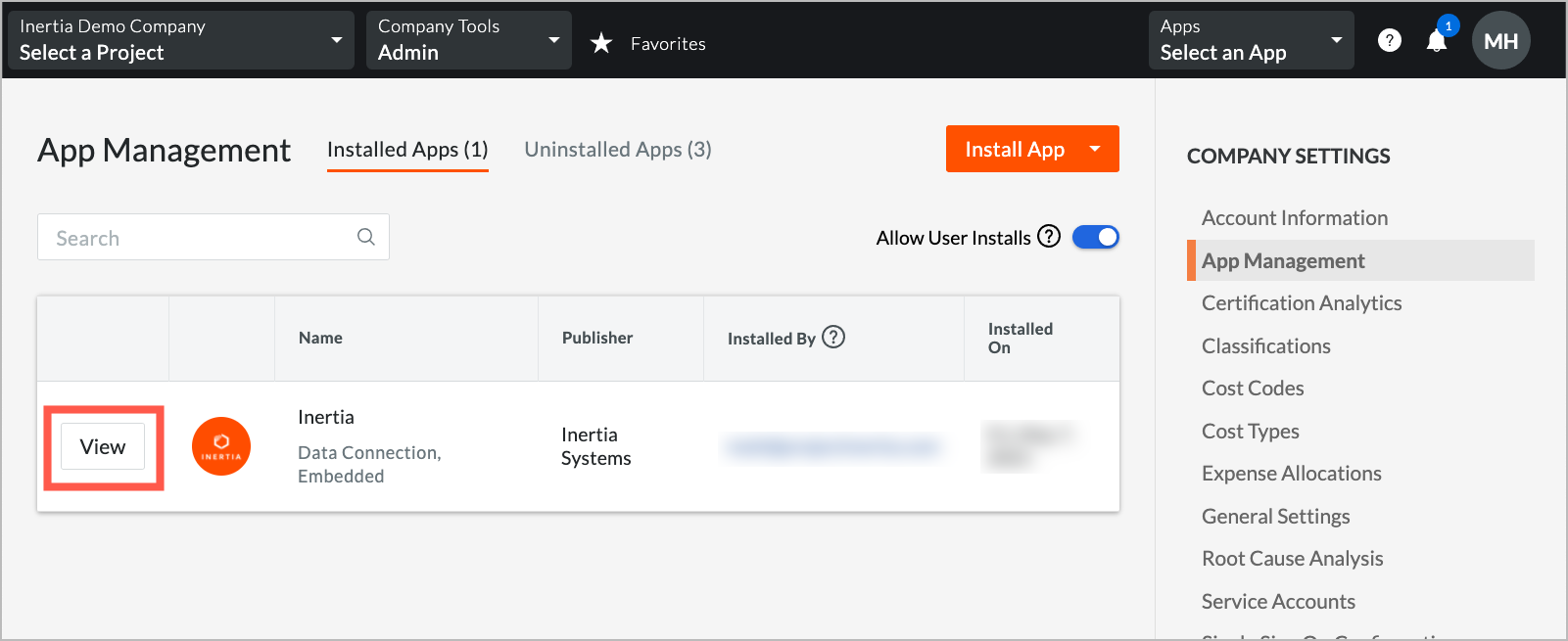The width and height of the screenshot is (1568, 641).
Task: Click the Installed On column header
Action: coord(1021,338)
